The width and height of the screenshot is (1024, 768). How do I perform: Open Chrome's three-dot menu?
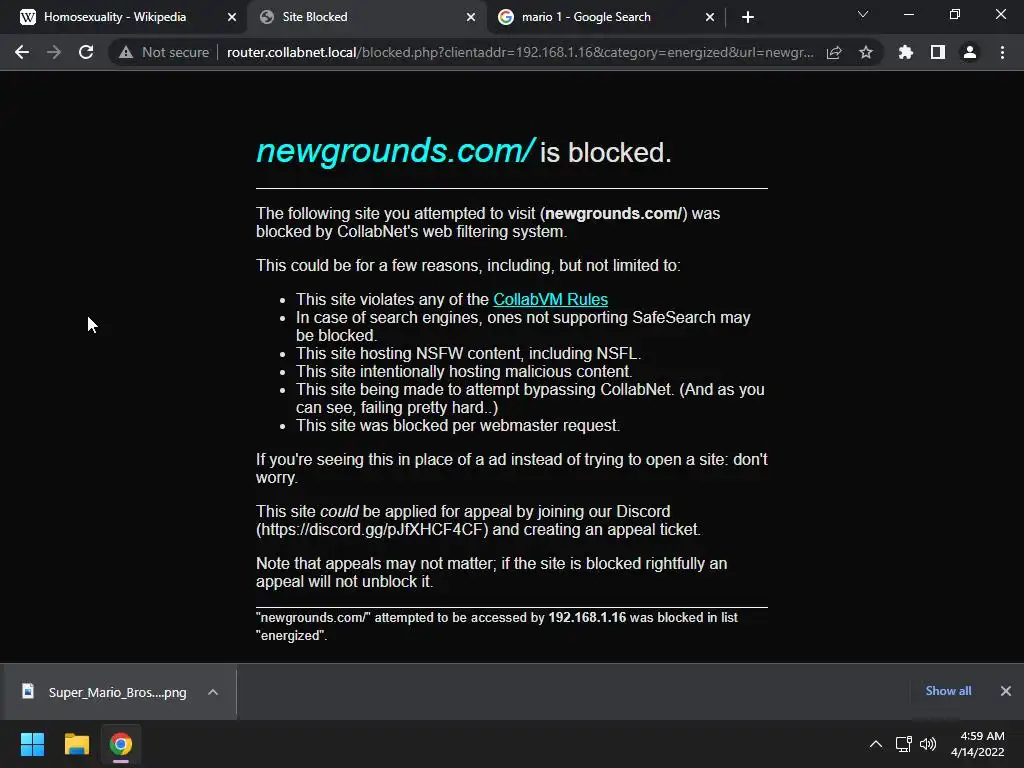tap(1002, 52)
